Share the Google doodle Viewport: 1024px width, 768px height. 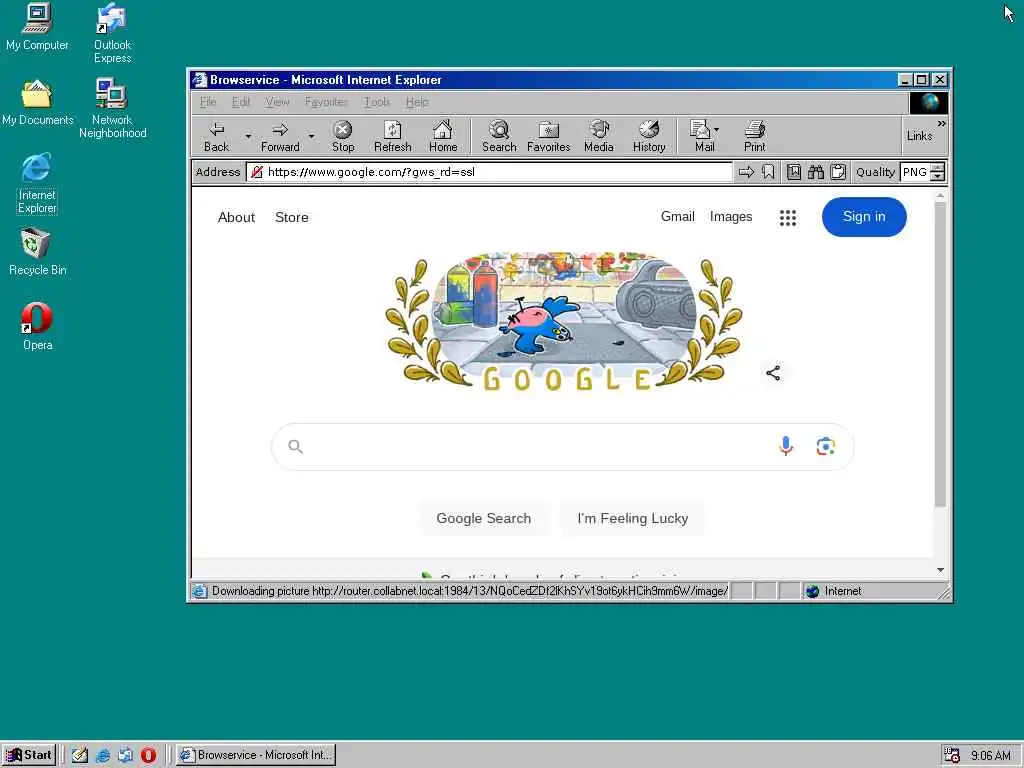pos(773,373)
